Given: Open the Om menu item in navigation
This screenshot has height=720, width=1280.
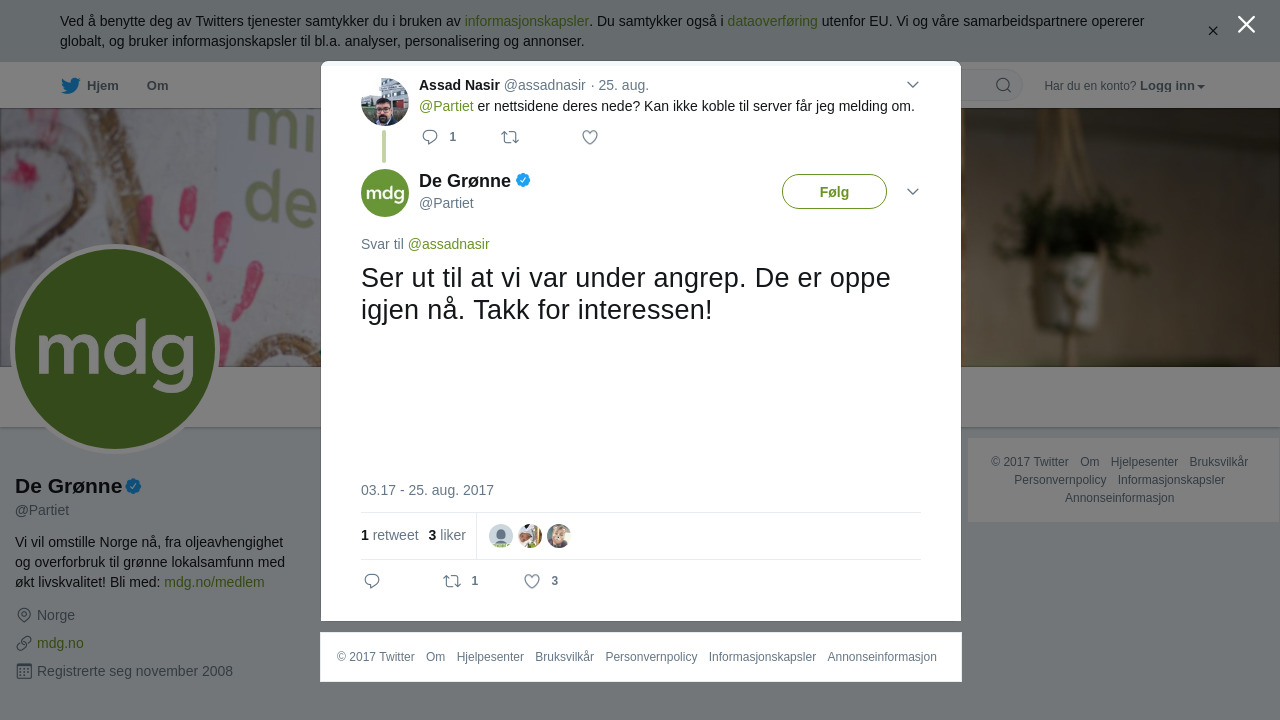Looking at the screenshot, I should click(158, 86).
